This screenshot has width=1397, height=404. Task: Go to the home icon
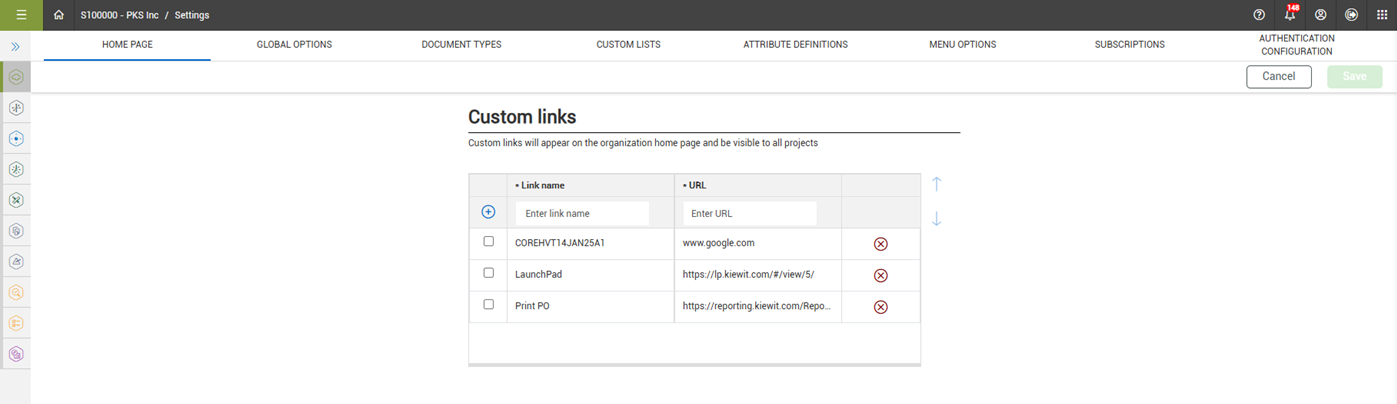59,15
